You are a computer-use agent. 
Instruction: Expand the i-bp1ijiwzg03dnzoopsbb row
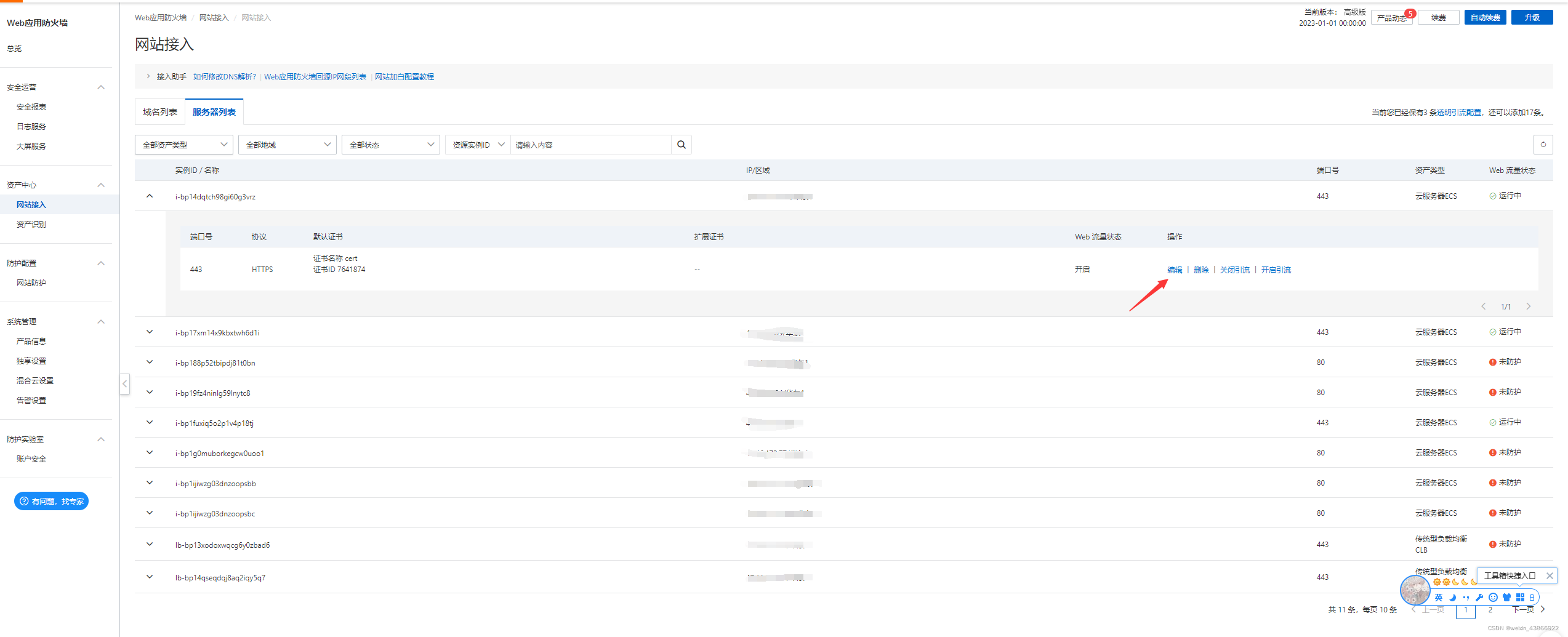click(x=150, y=483)
